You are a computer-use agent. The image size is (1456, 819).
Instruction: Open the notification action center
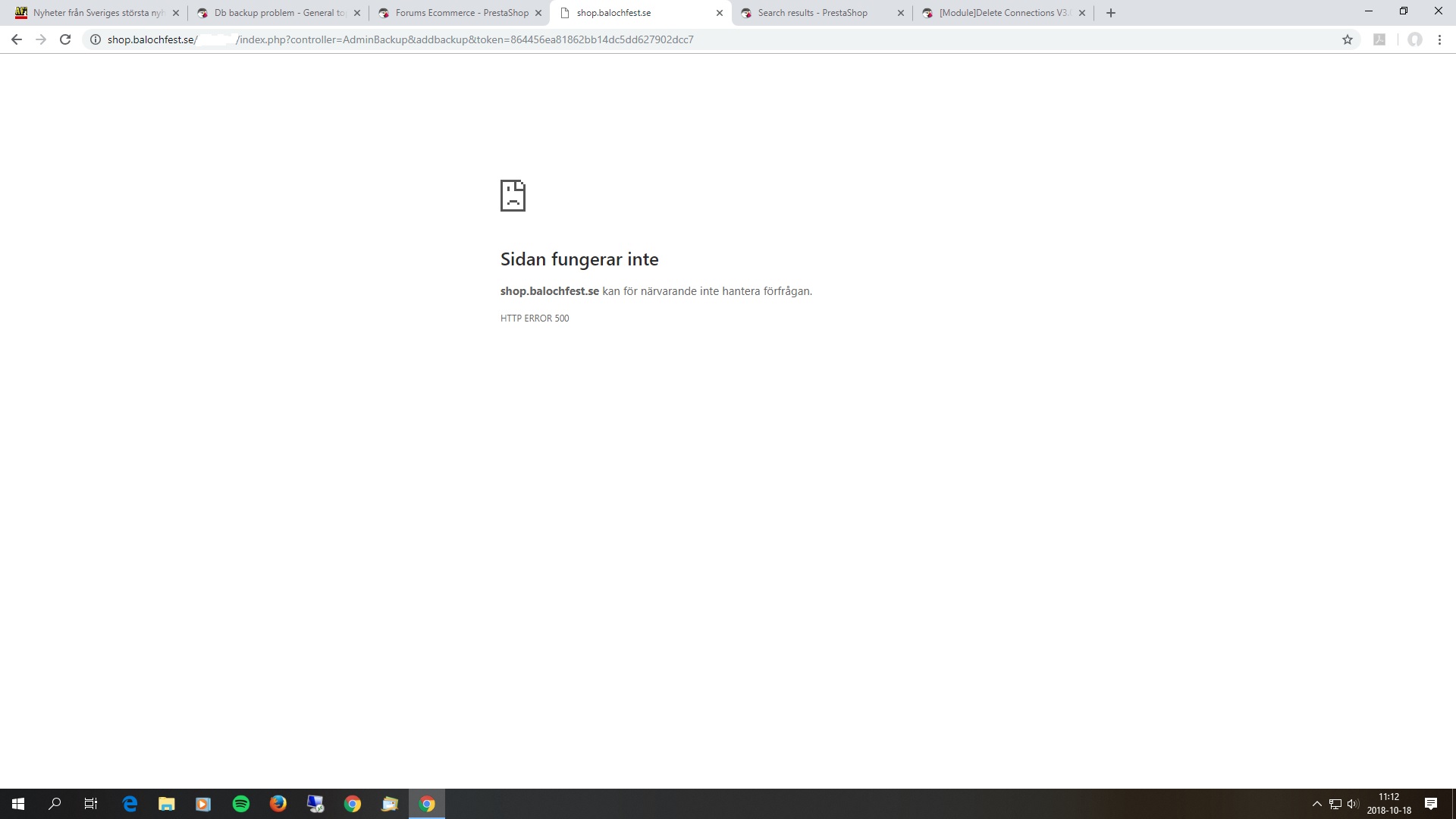(1431, 804)
